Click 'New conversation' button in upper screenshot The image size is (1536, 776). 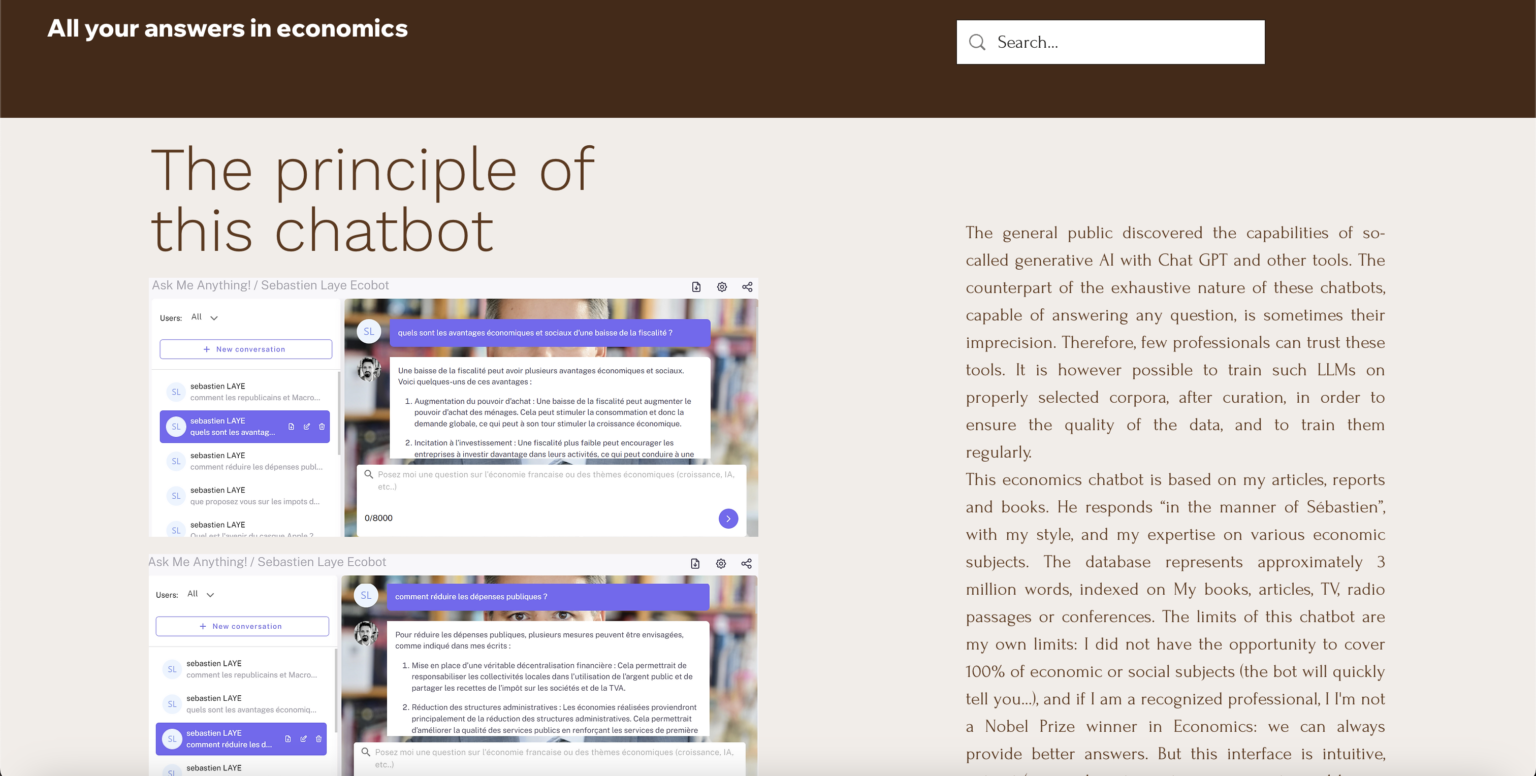pyautogui.click(x=245, y=349)
